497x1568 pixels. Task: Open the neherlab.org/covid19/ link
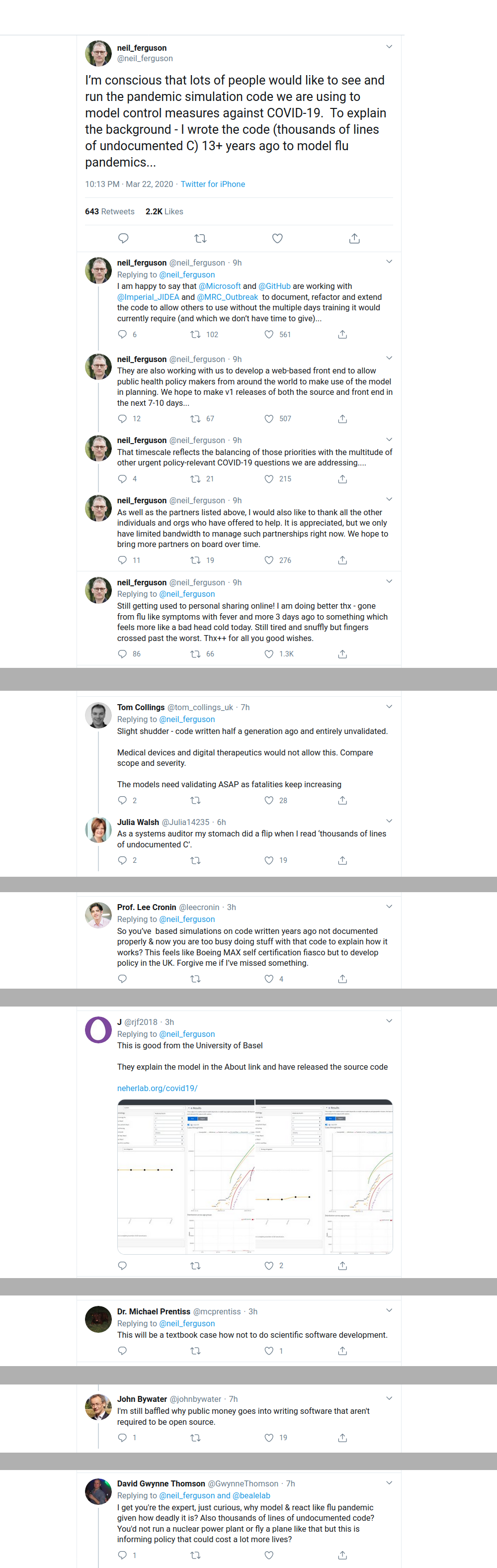tap(157, 1088)
